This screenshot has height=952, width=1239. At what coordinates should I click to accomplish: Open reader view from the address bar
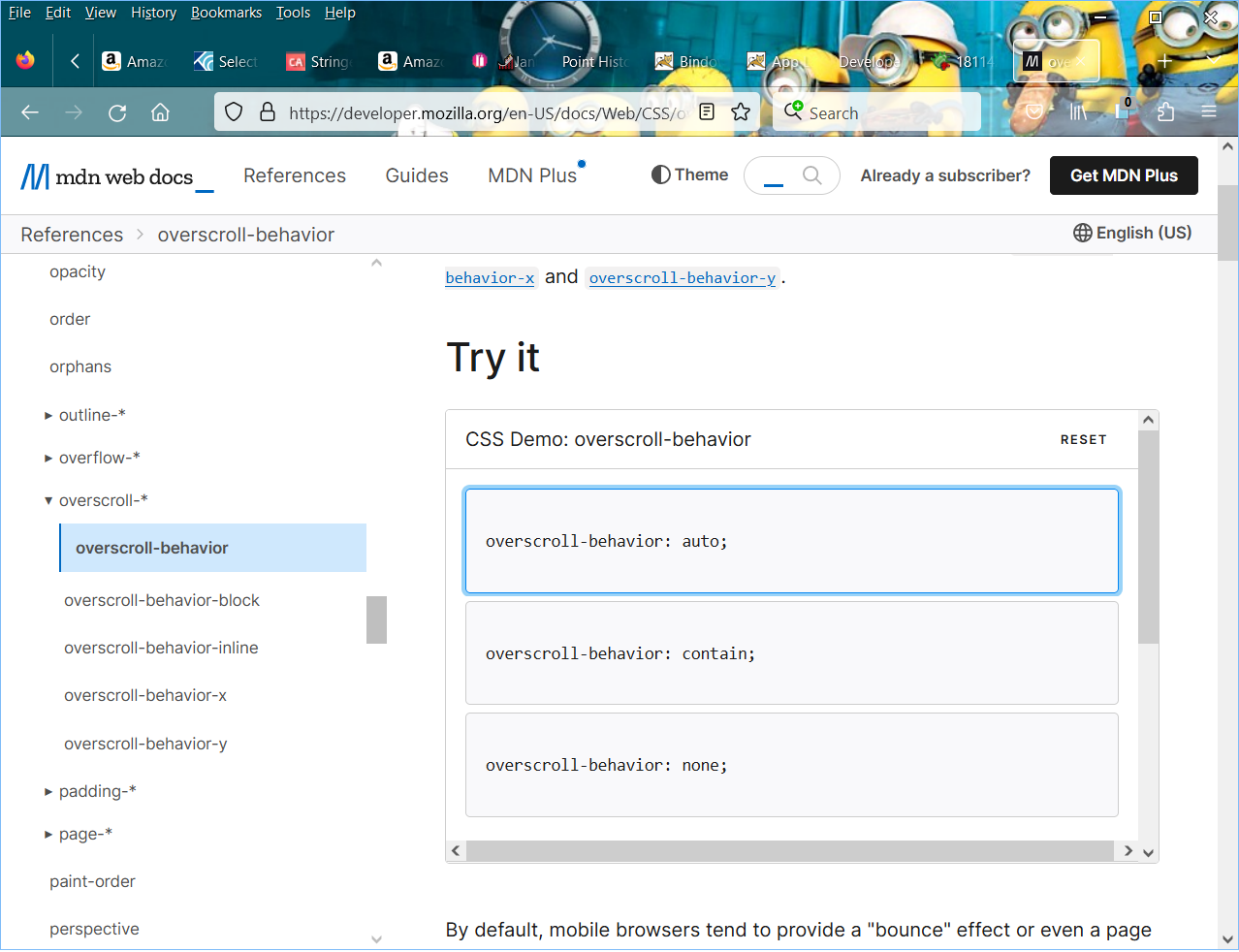[707, 111]
